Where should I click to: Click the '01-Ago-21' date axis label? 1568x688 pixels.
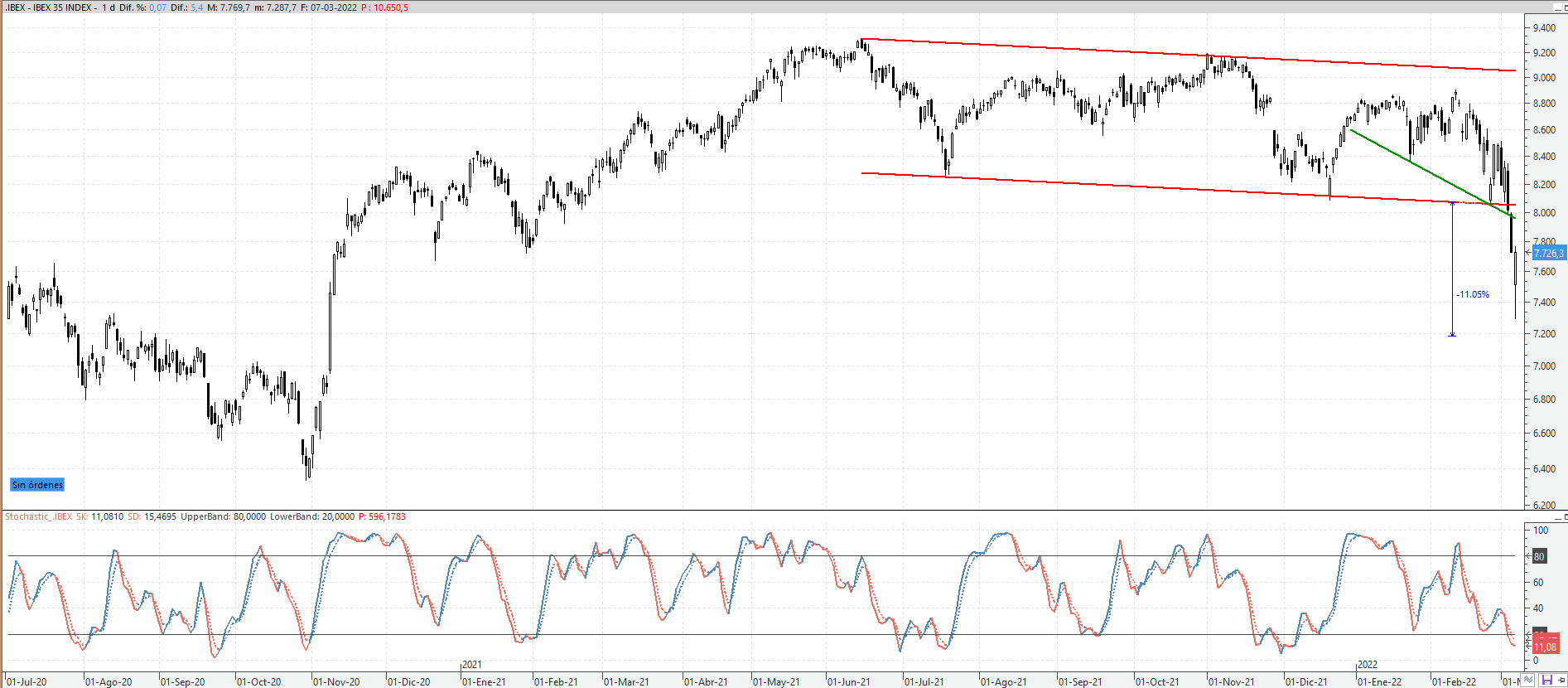(1004, 681)
